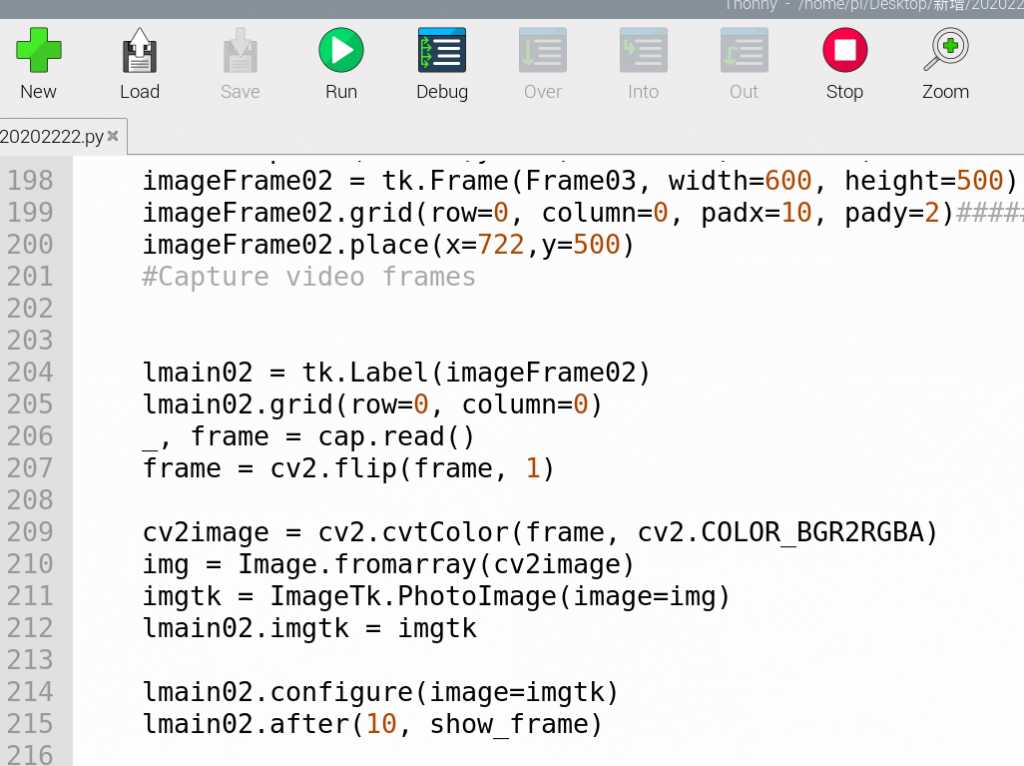Click 'imageFrame02.place' on line 200

[x=285, y=245]
